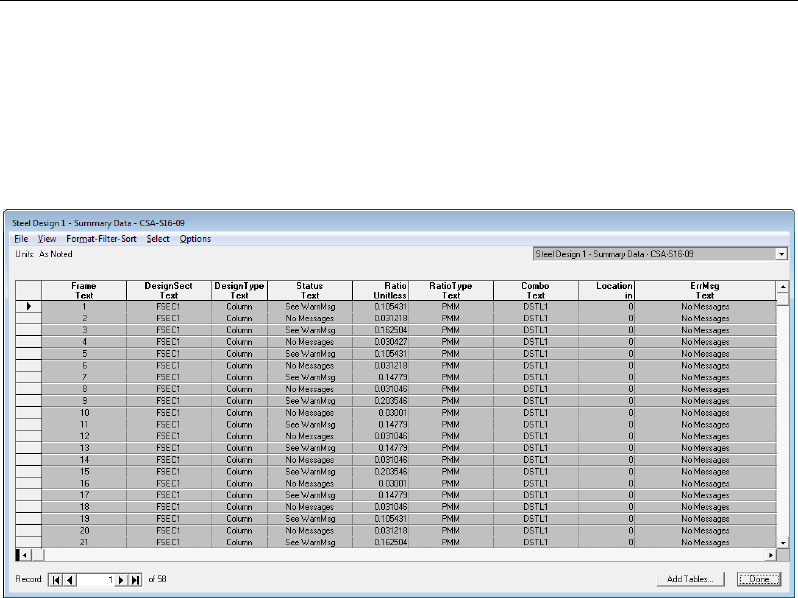The image size is (798, 598).
Task: Open the View menu
Action: coord(47,239)
